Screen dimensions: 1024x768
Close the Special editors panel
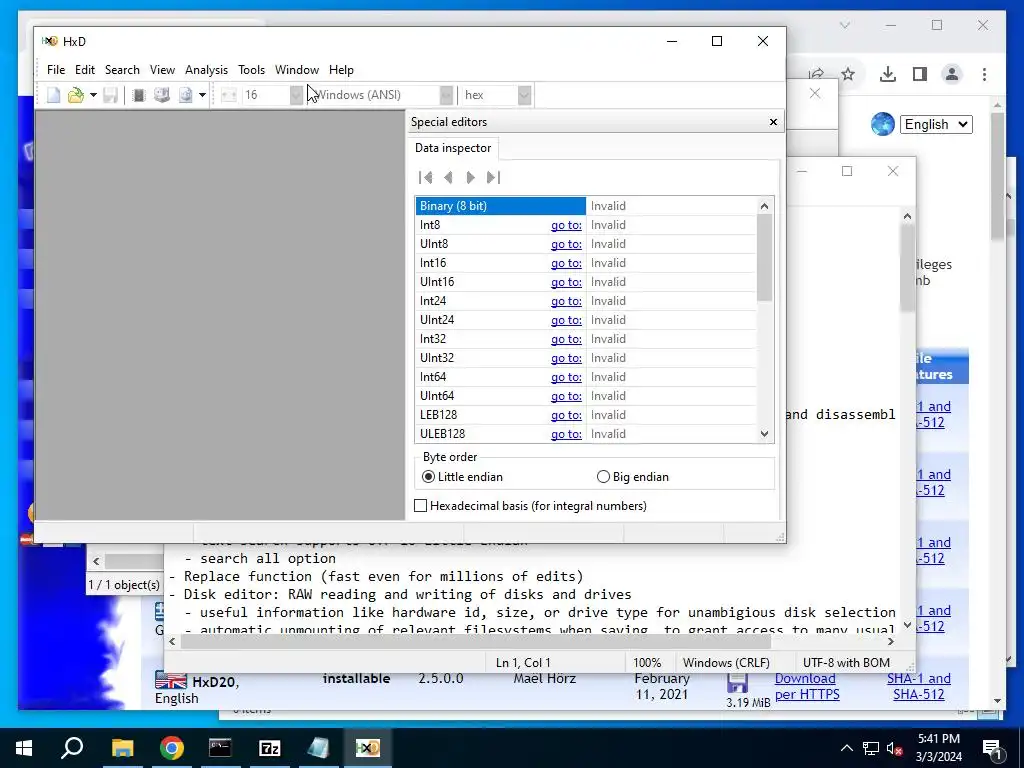pyautogui.click(x=773, y=122)
